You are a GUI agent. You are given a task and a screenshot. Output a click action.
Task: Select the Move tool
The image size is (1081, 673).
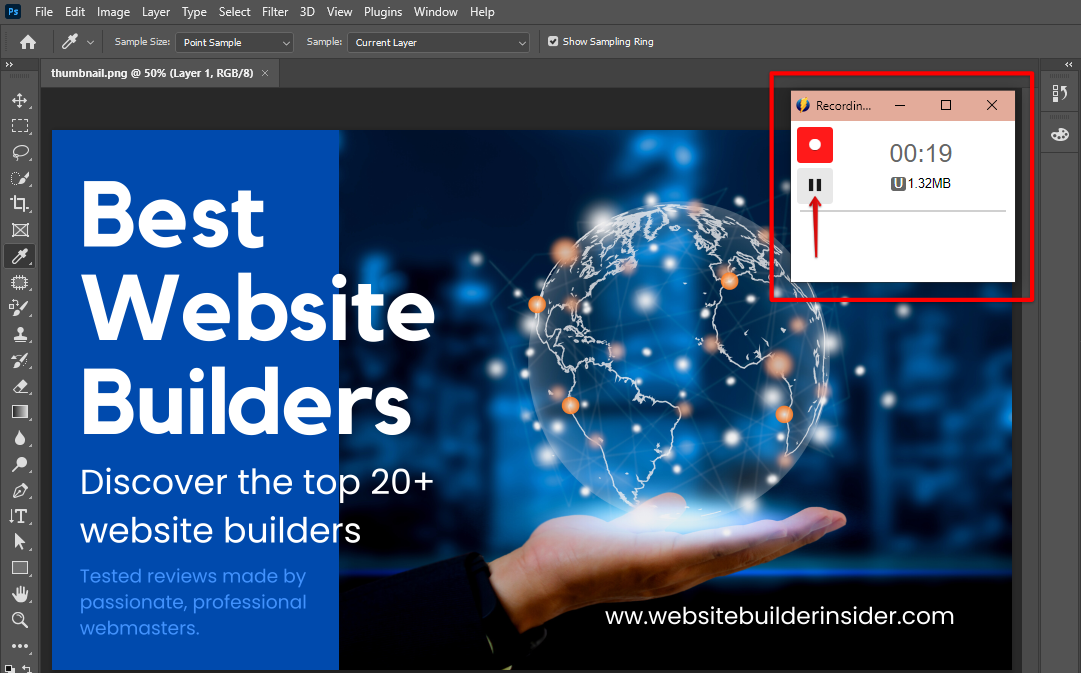[x=20, y=101]
